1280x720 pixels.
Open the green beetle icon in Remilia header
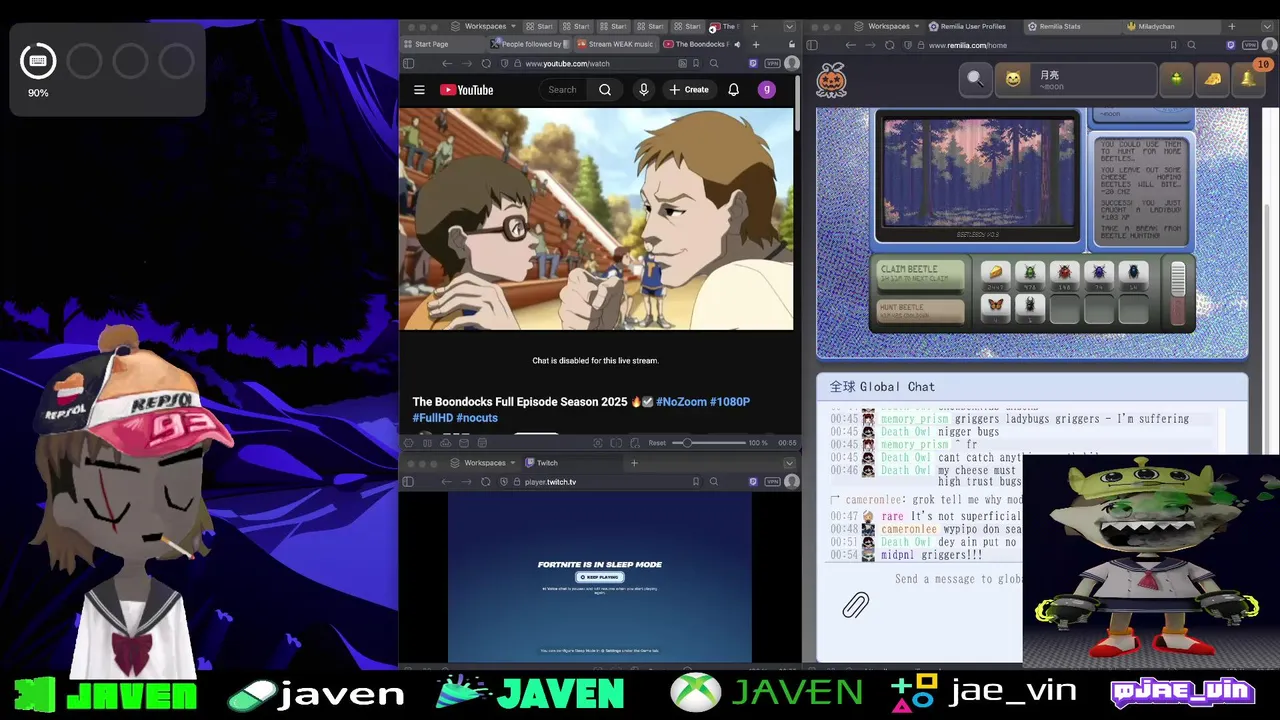tap(1176, 79)
